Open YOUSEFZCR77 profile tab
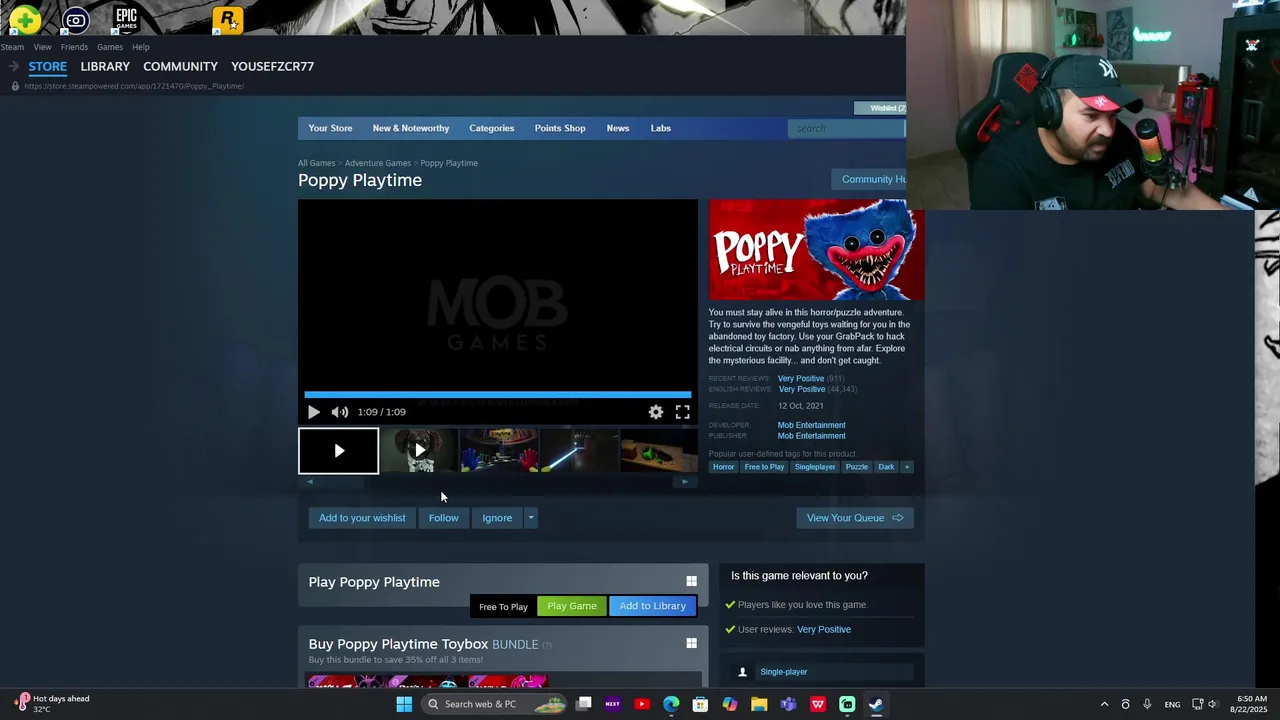 [x=272, y=66]
